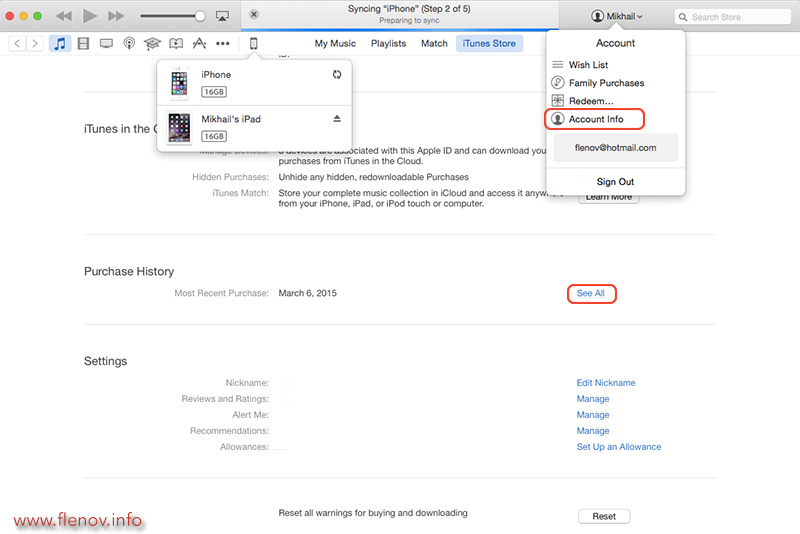Choose Sign Out in Account menu
800x534 pixels.
[x=615, y=182]
